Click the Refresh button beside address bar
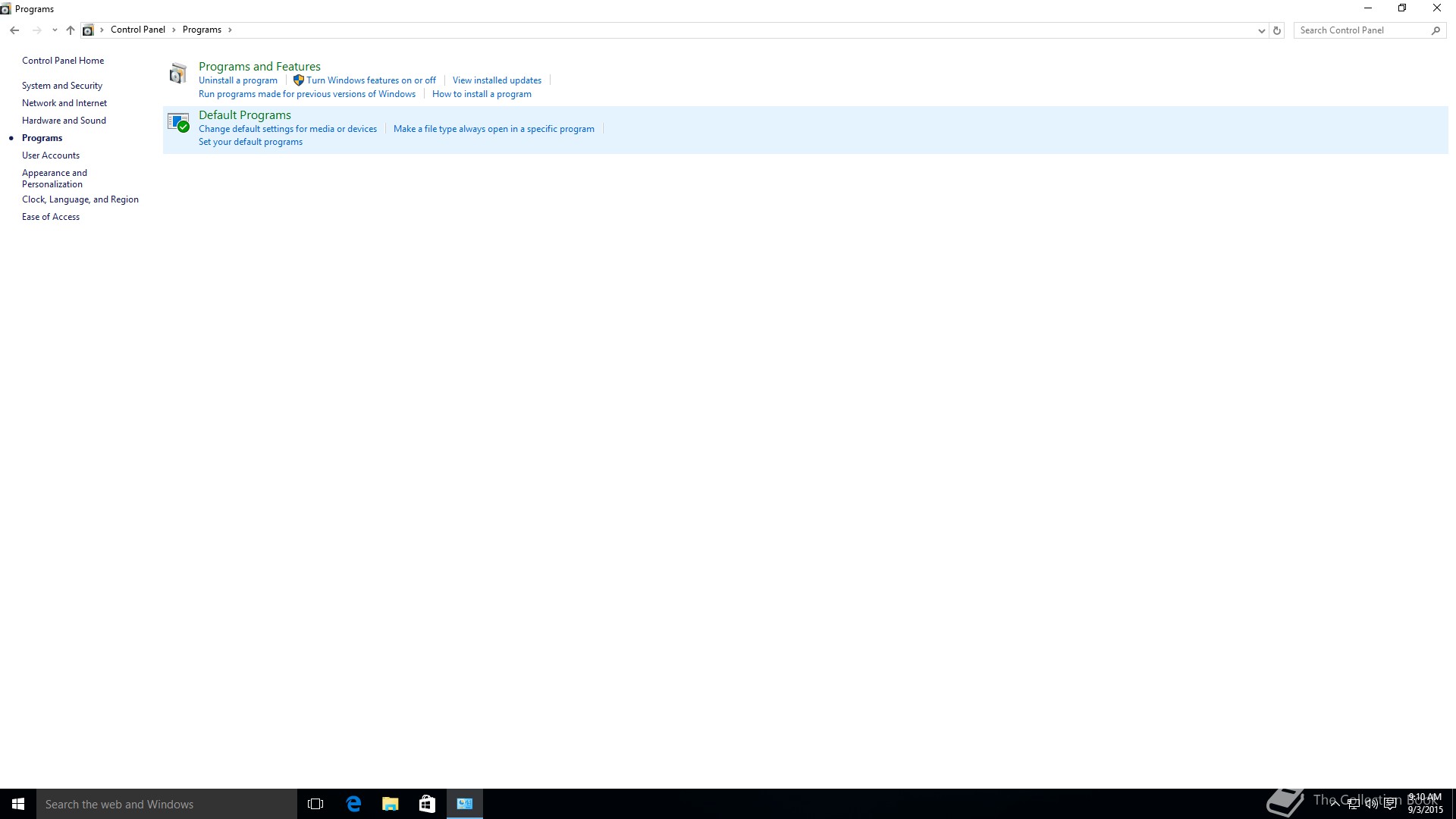Viewport: 1456px width, 819px height. [1277, 30]
